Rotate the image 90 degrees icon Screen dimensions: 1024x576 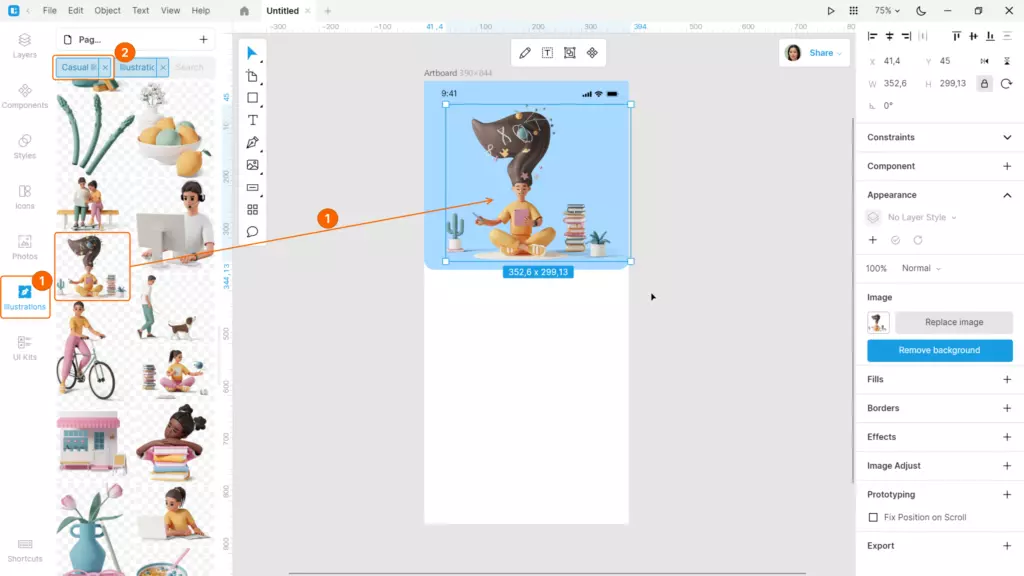click(1006, 84)
